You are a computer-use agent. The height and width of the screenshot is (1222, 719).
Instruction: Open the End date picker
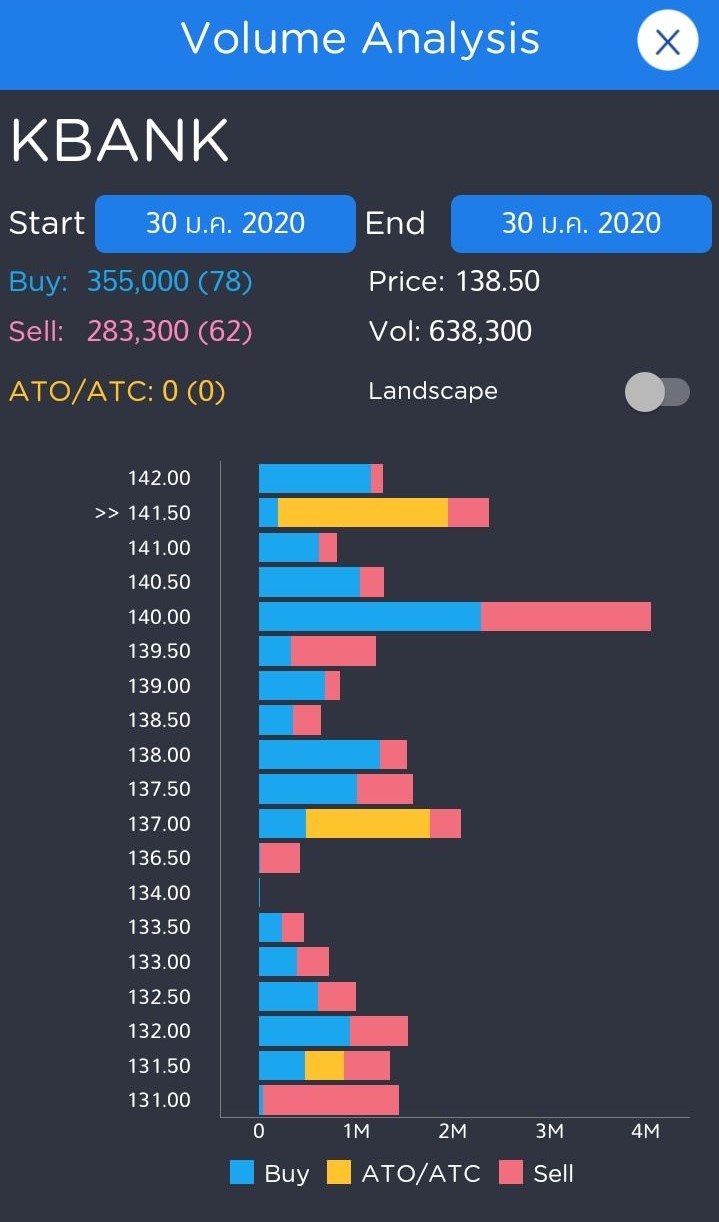coord(581,223)
